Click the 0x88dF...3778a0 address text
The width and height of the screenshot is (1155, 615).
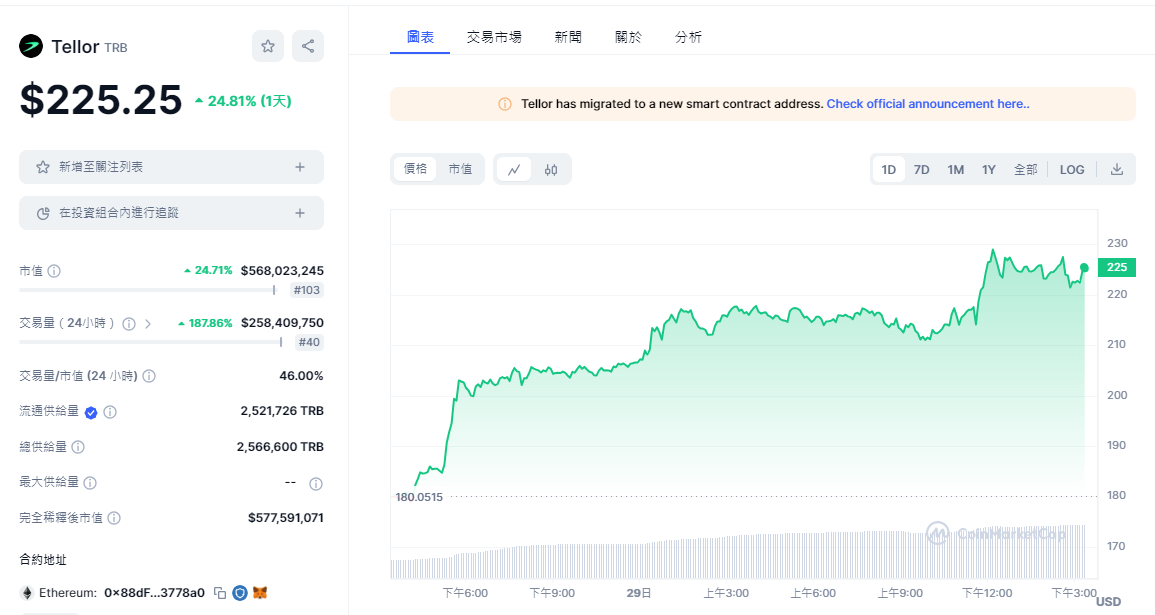coord(155,593)
